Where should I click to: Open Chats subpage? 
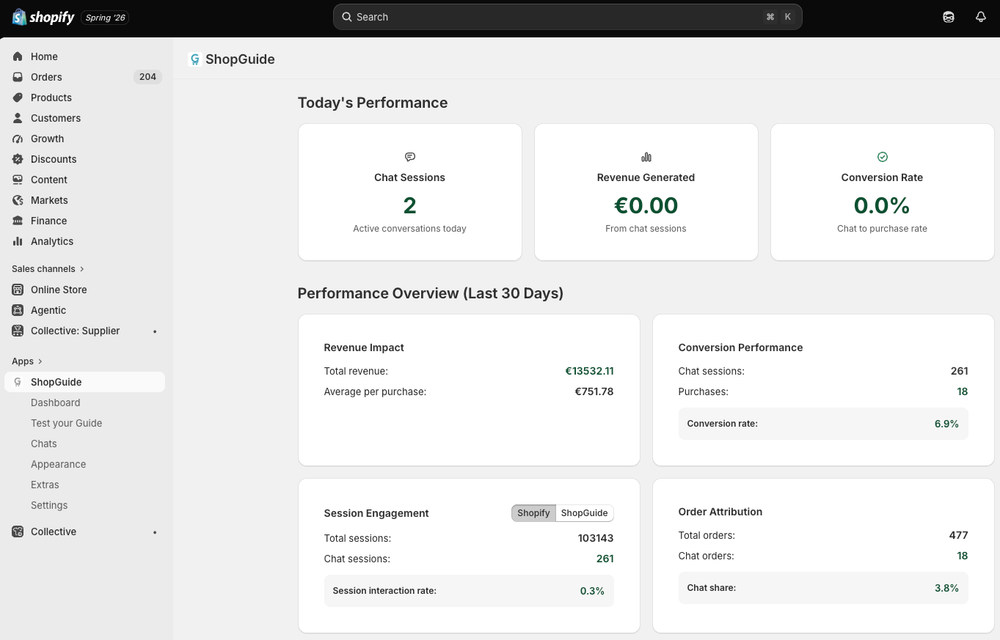(x=43, y=444)
